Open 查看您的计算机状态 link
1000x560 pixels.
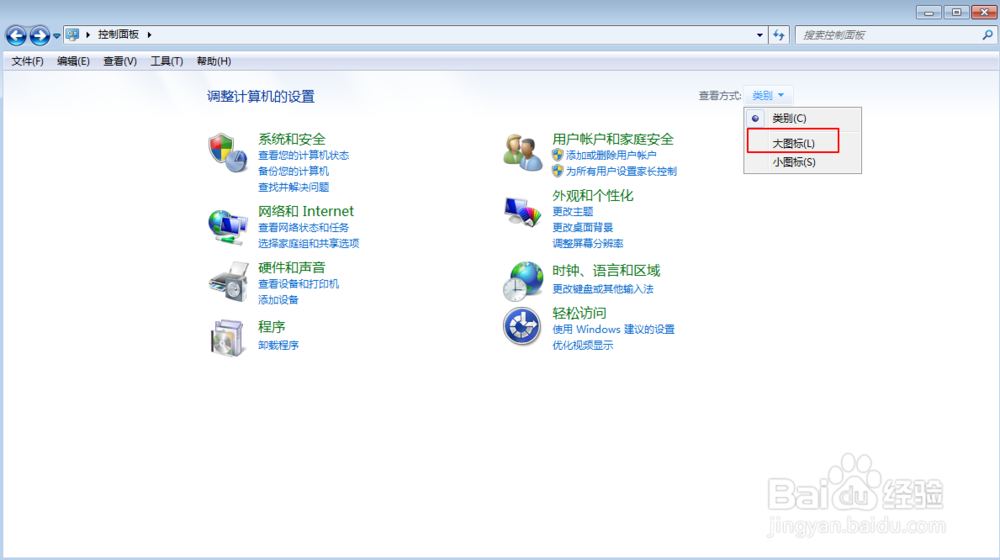(303, 155)
